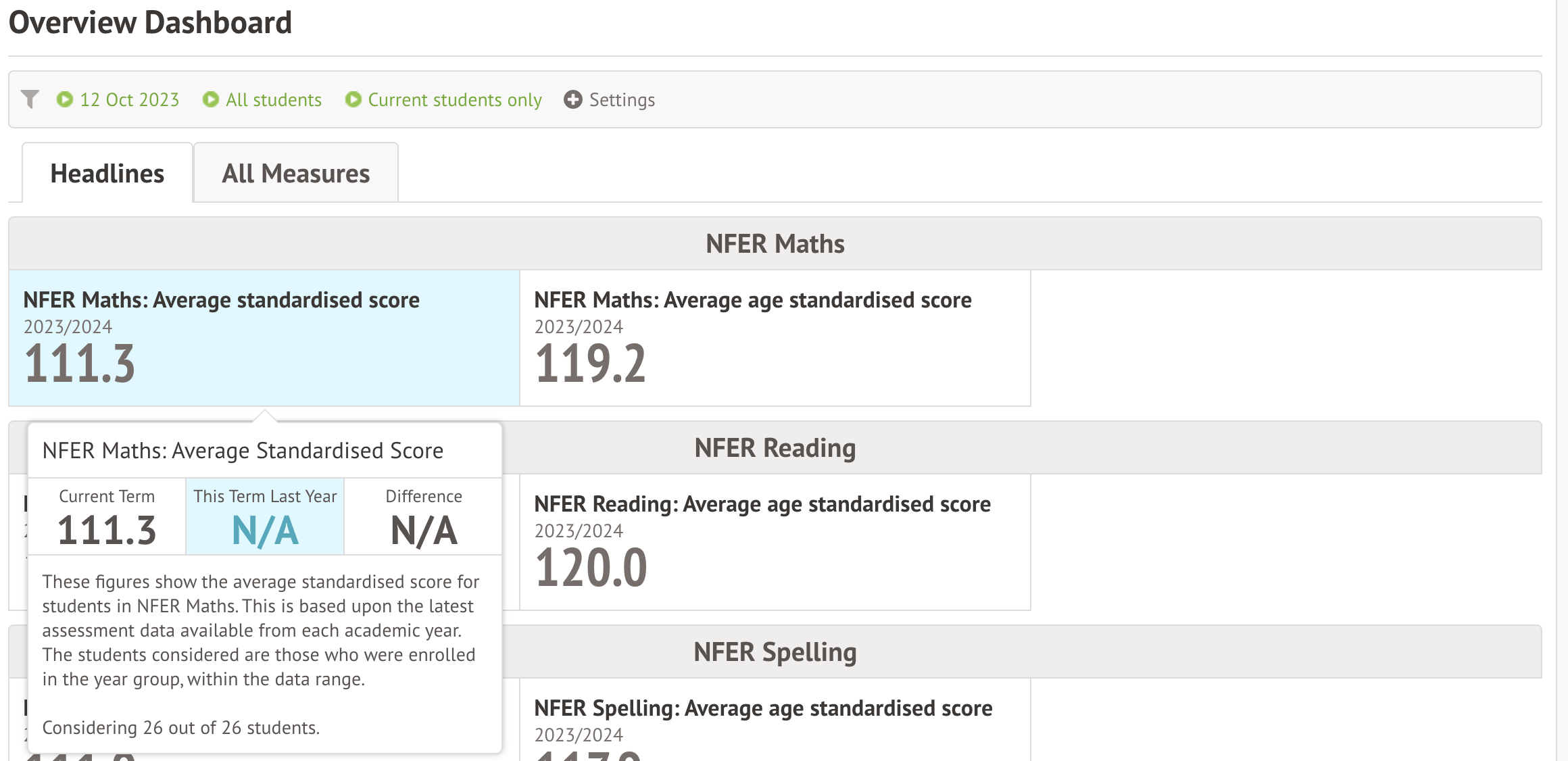
Task: Click the plus icon next to Settings
Action: tap(573, 99)
